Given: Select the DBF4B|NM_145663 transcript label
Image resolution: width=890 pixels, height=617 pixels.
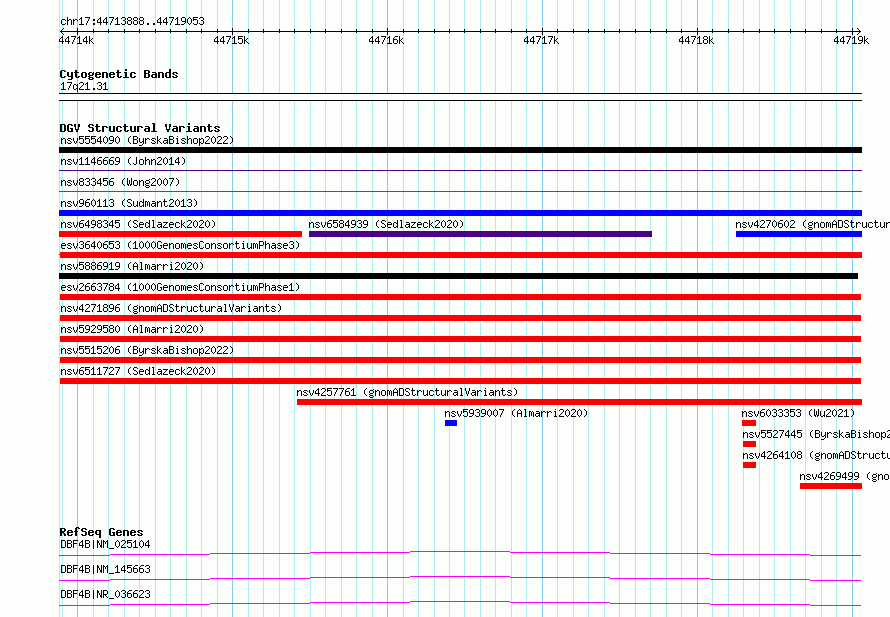Looking at the screenshot, I should [x=105, y=569].
